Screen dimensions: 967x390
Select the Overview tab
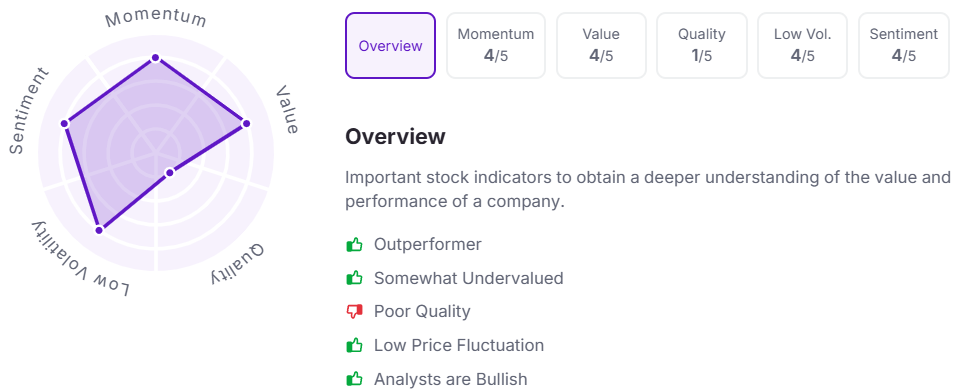point(390,46)
